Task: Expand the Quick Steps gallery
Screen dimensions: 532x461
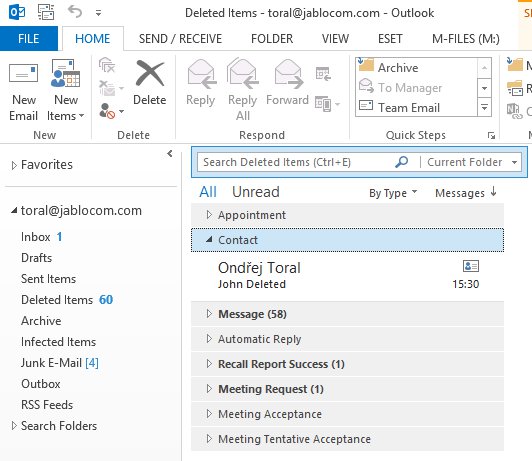Action: pos(484,108)
